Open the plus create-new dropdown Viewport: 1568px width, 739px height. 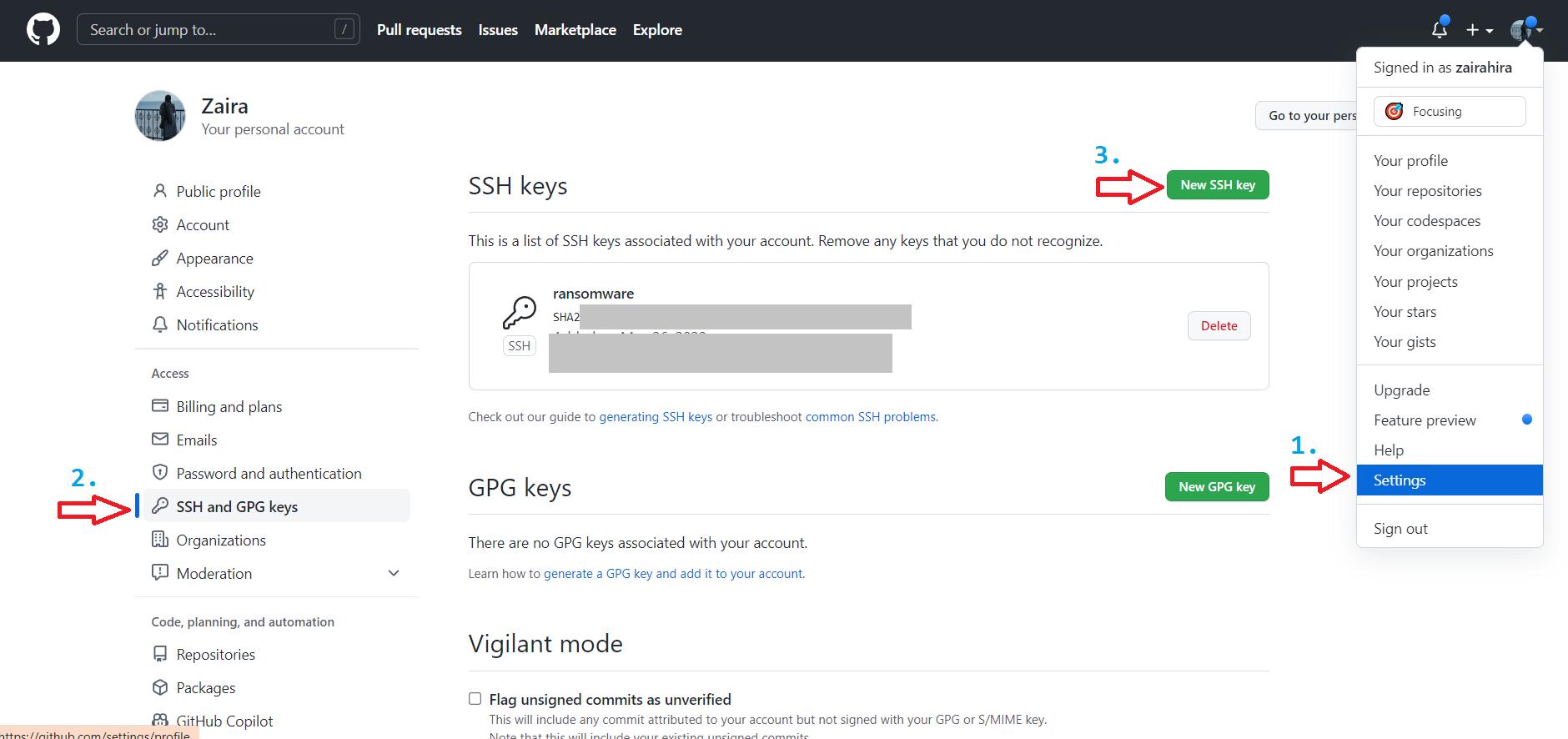coord(1480,30)
